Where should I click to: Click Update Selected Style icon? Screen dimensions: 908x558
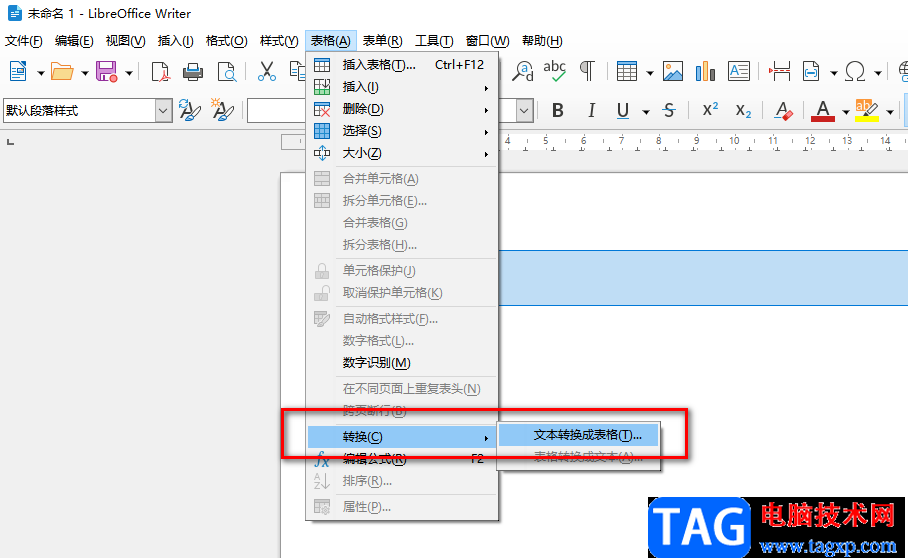(189, 110)
